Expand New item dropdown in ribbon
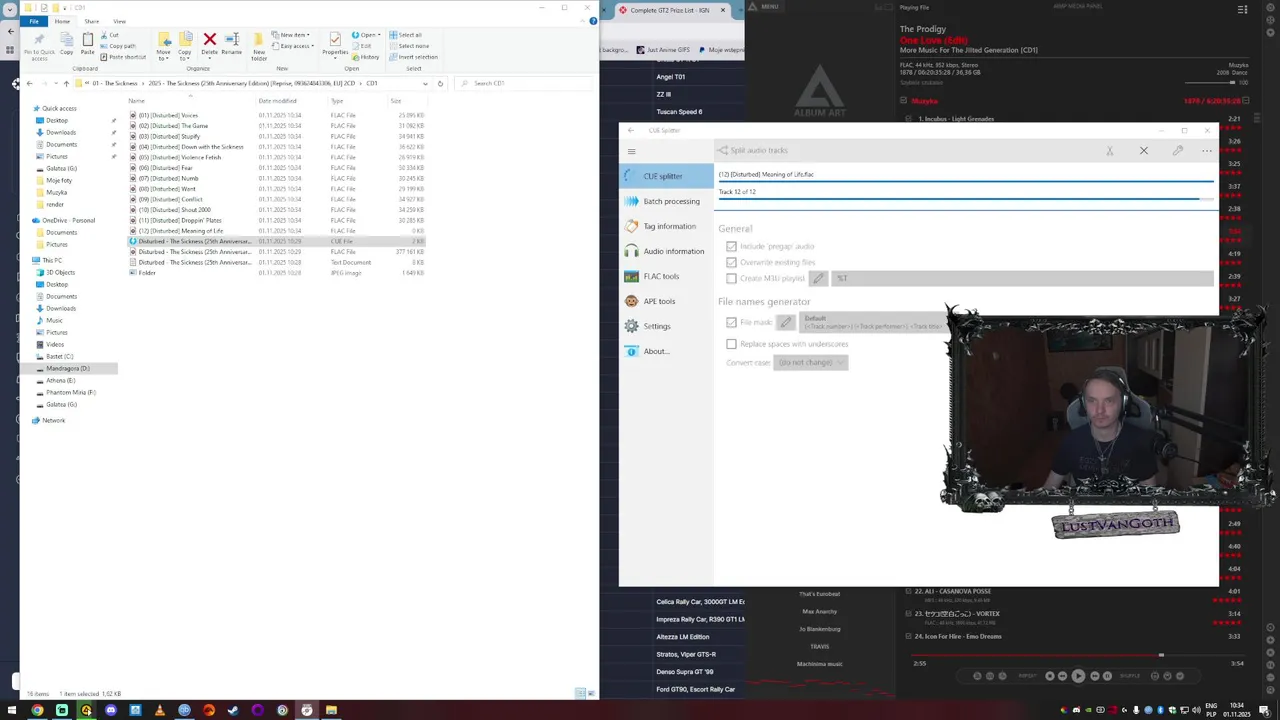This screenshot has height=720, width=1280. (x=292, y=35)
